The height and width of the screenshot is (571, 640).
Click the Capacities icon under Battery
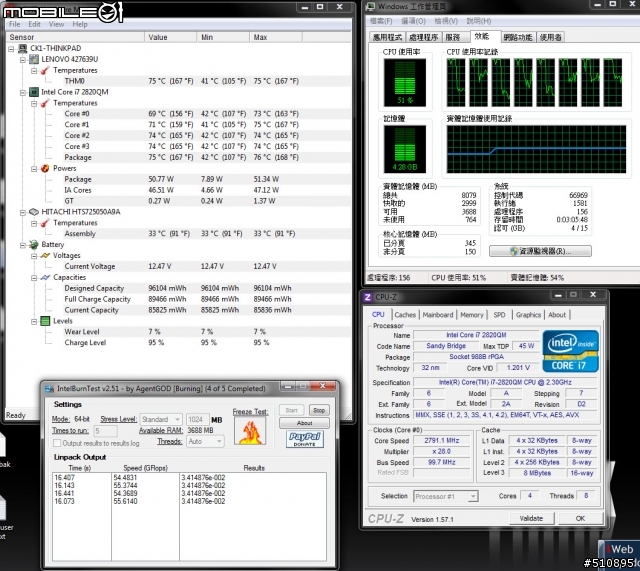(45, 277)
